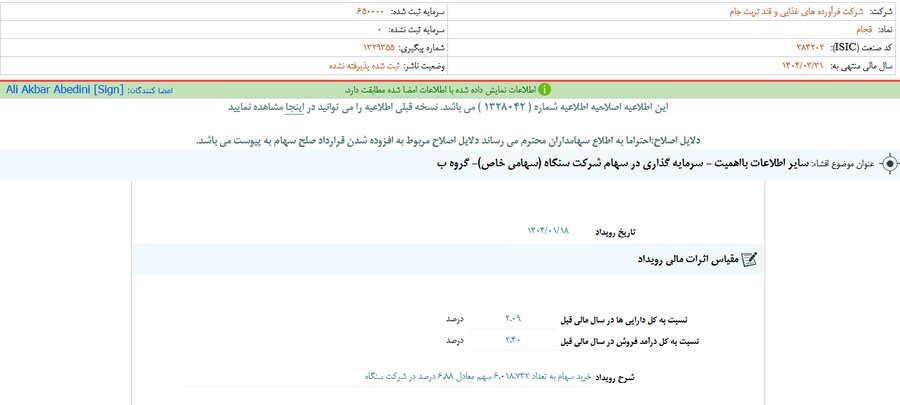Click the total assets ratio percentage field

click(514, 320)
